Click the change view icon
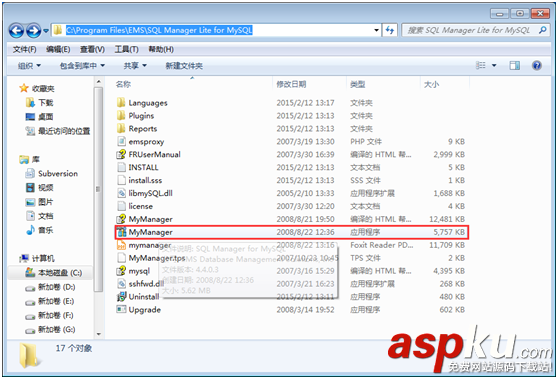 point(480,65)
